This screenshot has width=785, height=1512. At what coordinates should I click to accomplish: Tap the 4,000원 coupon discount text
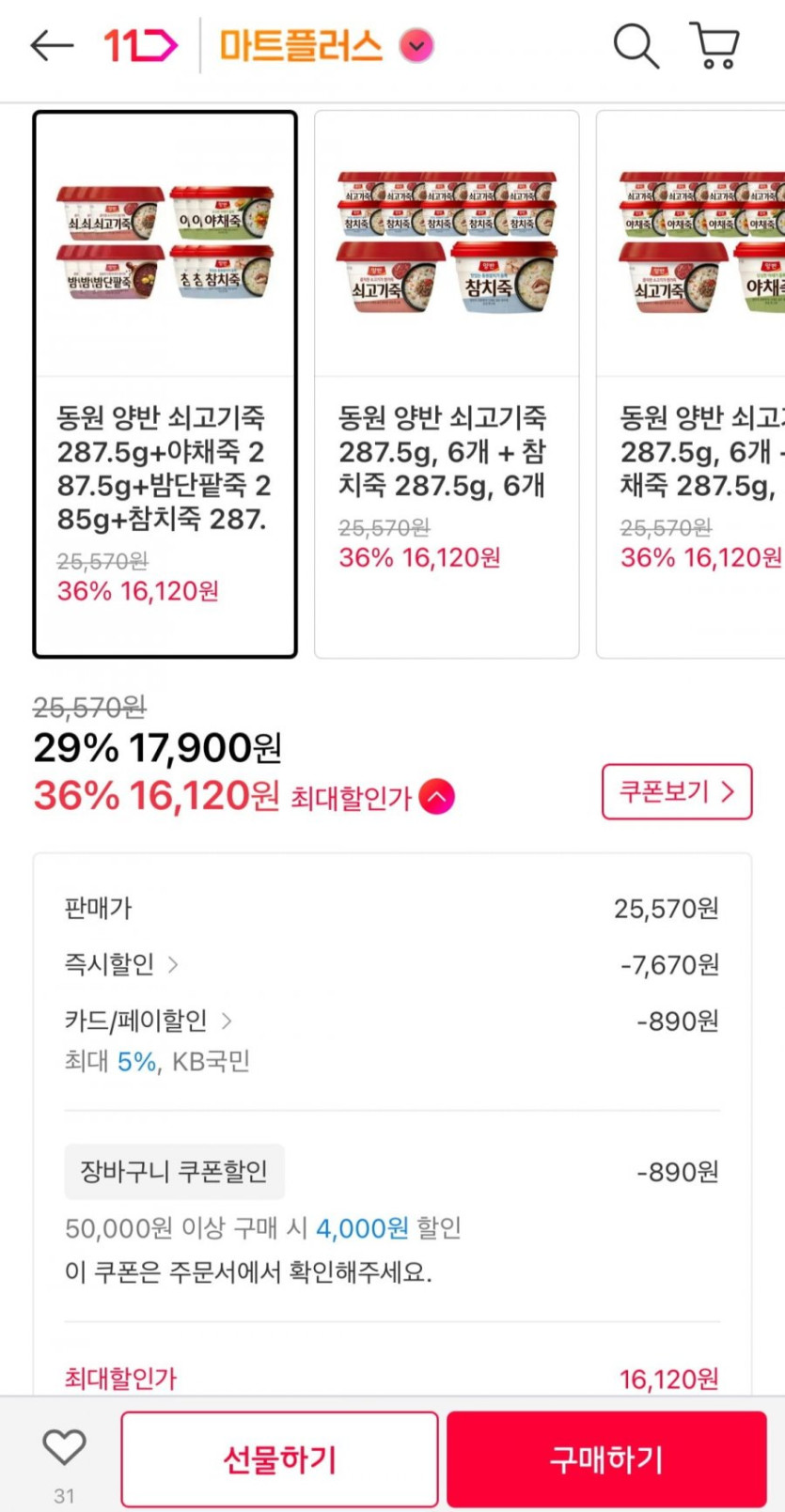click(362, 1228)
